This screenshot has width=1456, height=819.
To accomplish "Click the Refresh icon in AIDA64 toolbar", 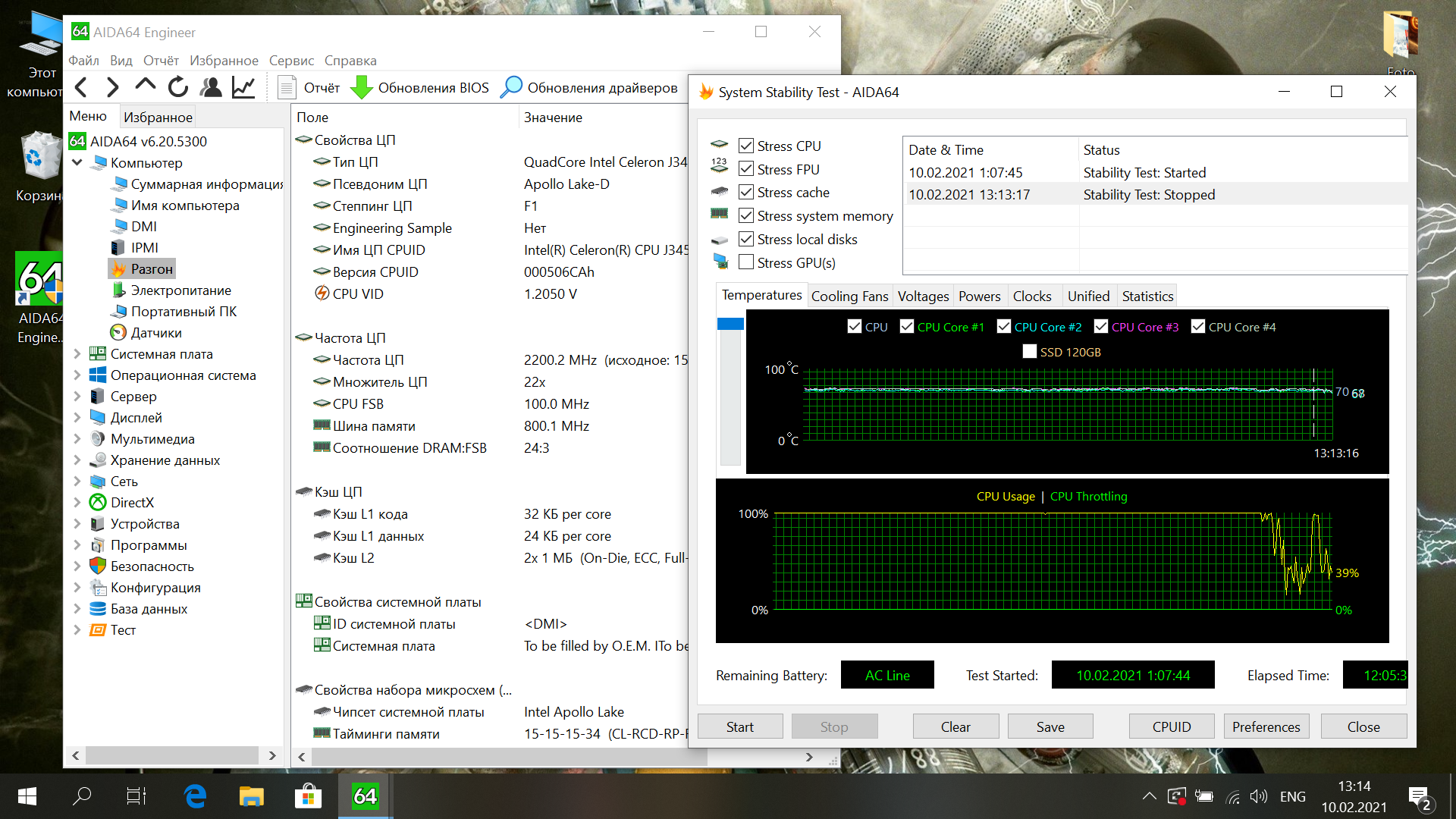I will (x=177, y=87).
